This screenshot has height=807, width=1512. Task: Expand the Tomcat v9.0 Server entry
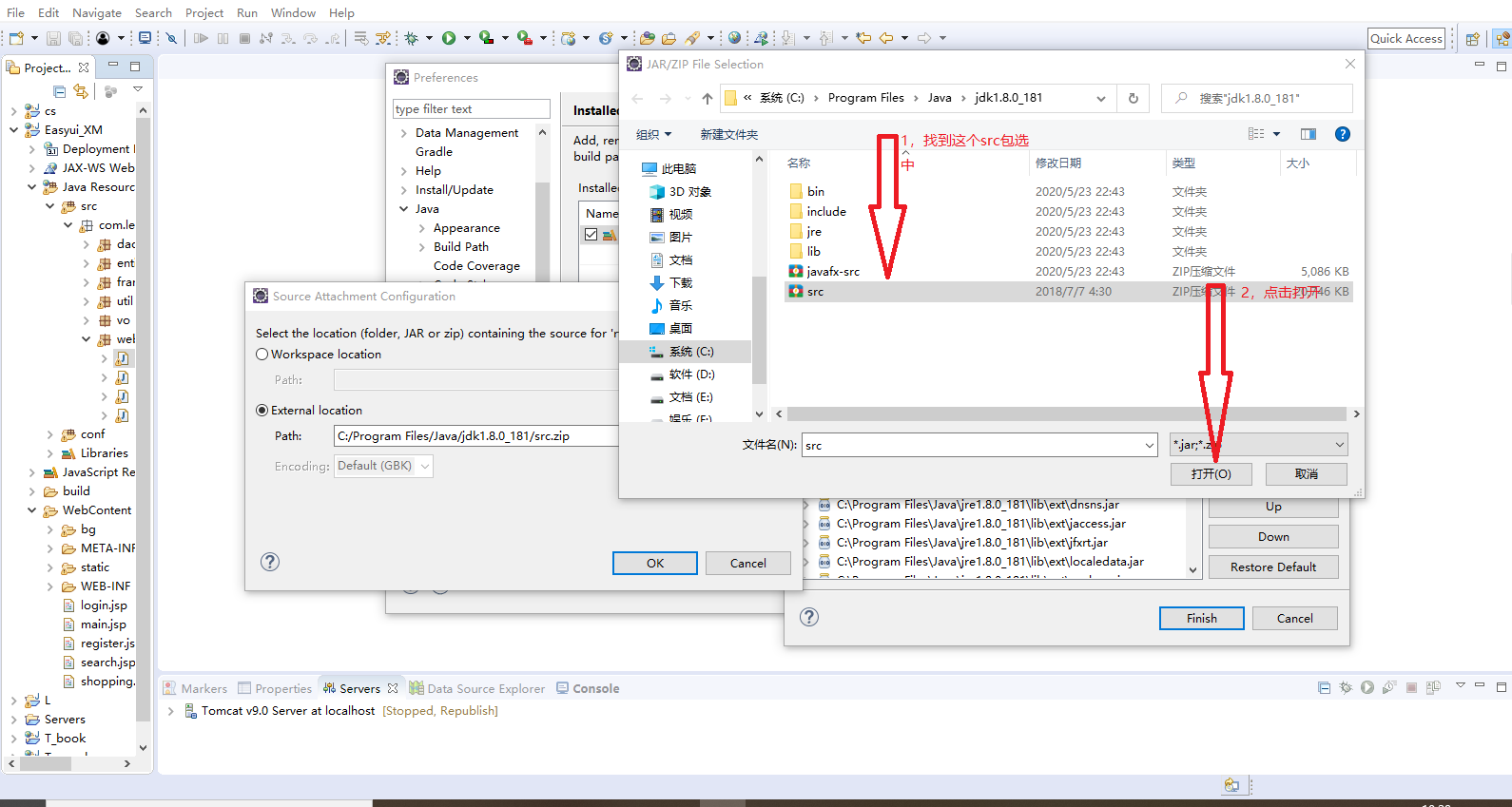[171, 711]
